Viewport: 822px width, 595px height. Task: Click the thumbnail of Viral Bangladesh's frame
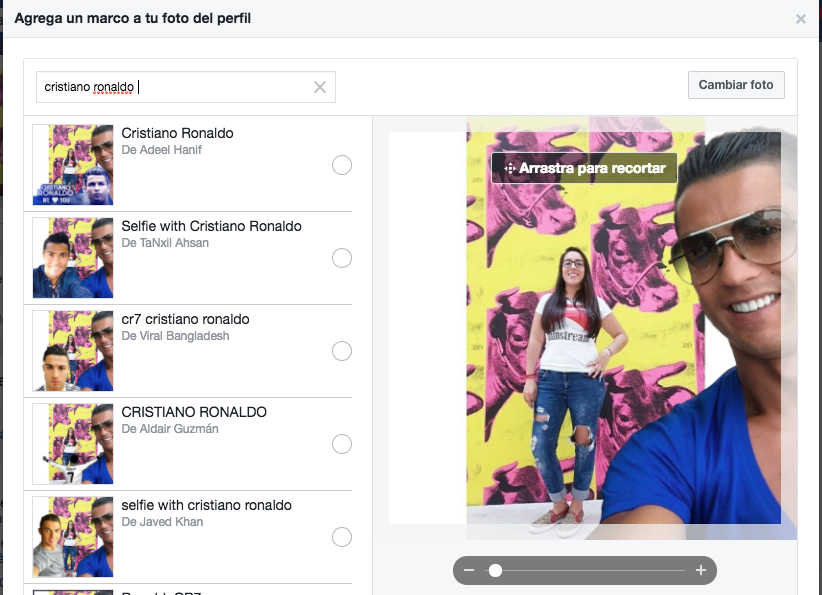coord(73,351)
